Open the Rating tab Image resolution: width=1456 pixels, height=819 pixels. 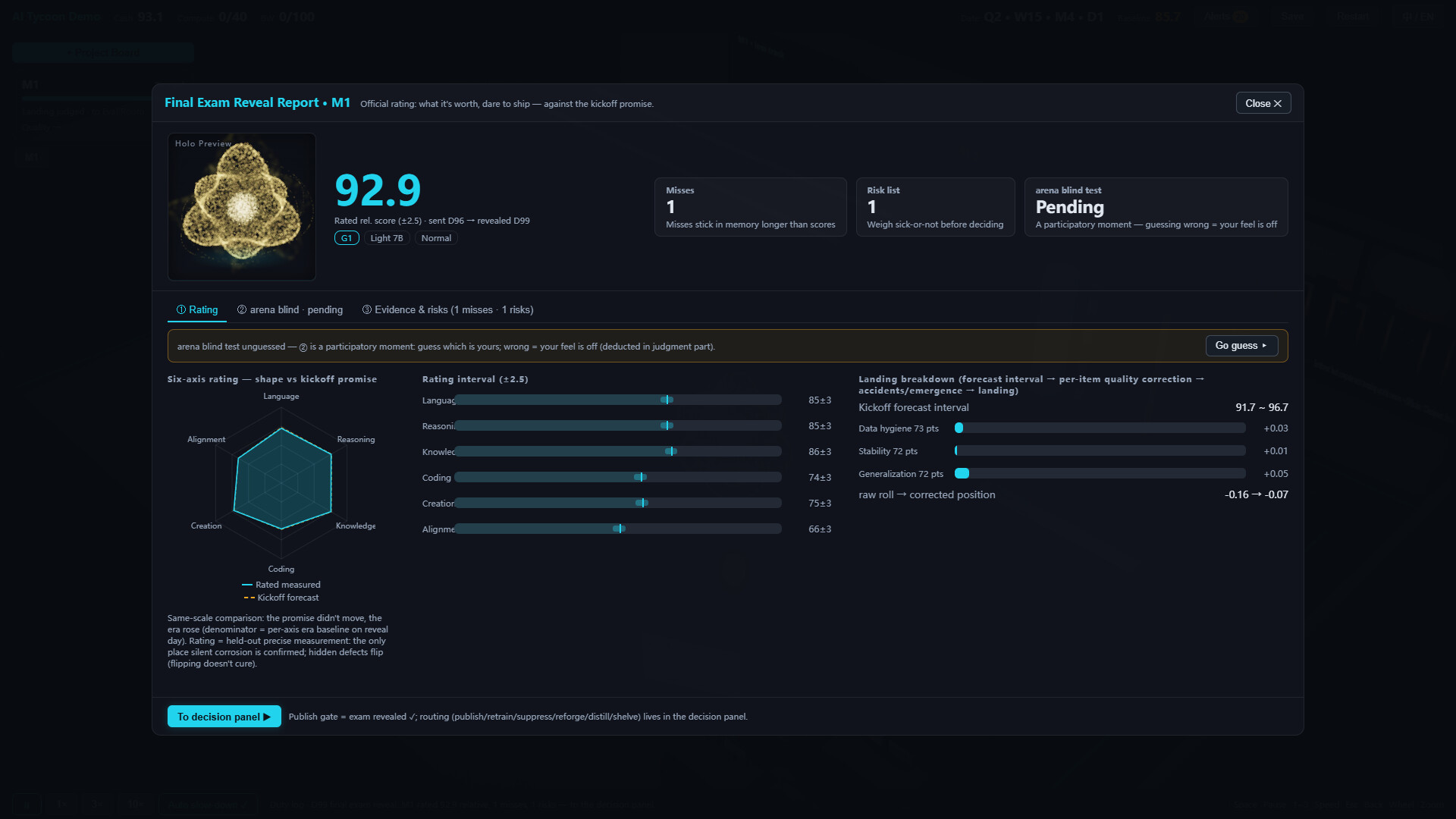197,309
